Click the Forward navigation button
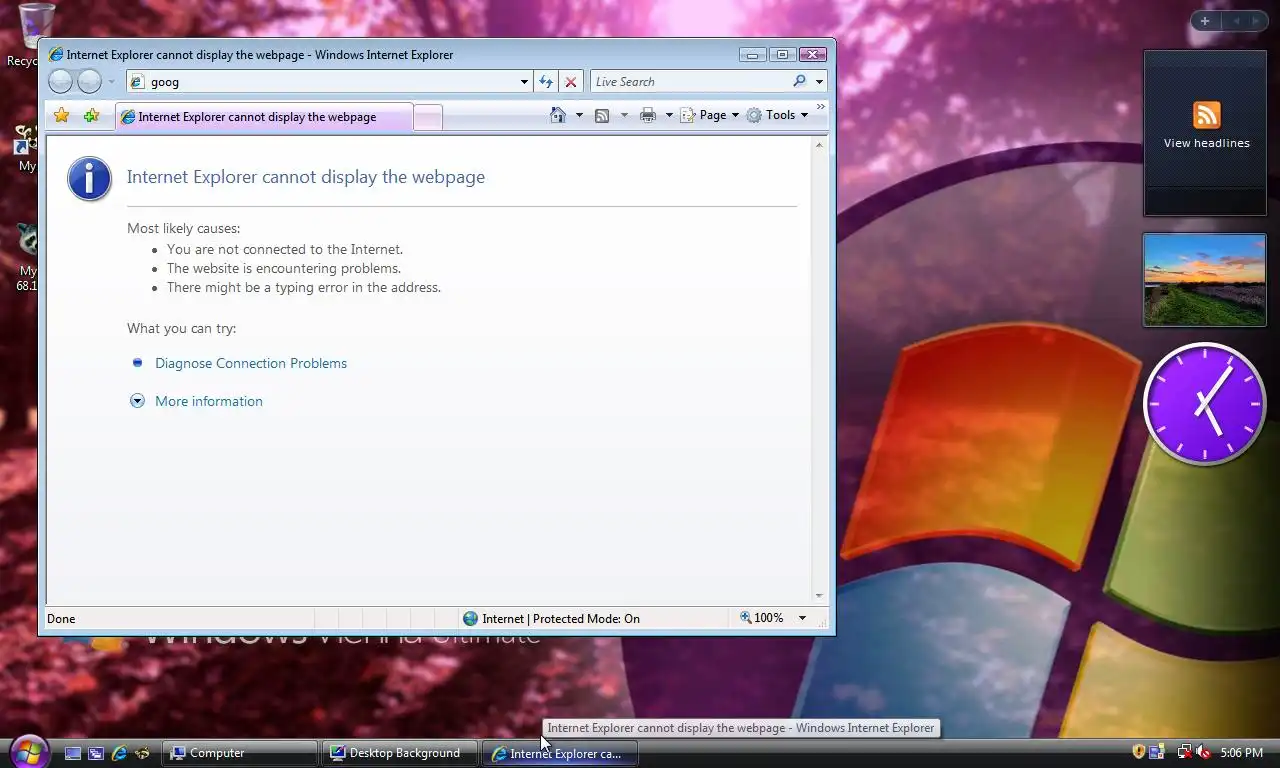The height and width of the screenshot is (768, 1280). point(90,82)
